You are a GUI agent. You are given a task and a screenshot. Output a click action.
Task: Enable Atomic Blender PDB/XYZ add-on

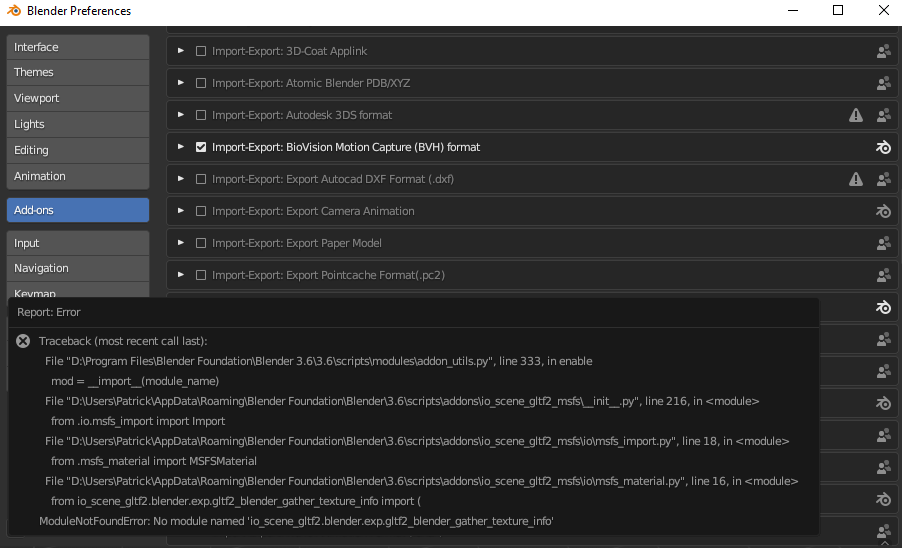click(201, 83)
